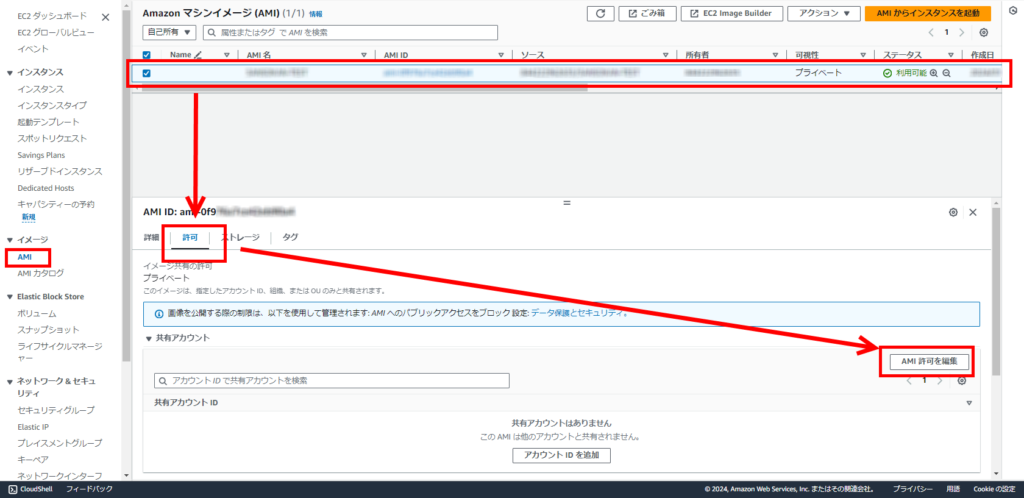This screenshot has width=1024, height=498.
Task: Uncheck the selected AMI row checkbox
Action: coord(146,73)
